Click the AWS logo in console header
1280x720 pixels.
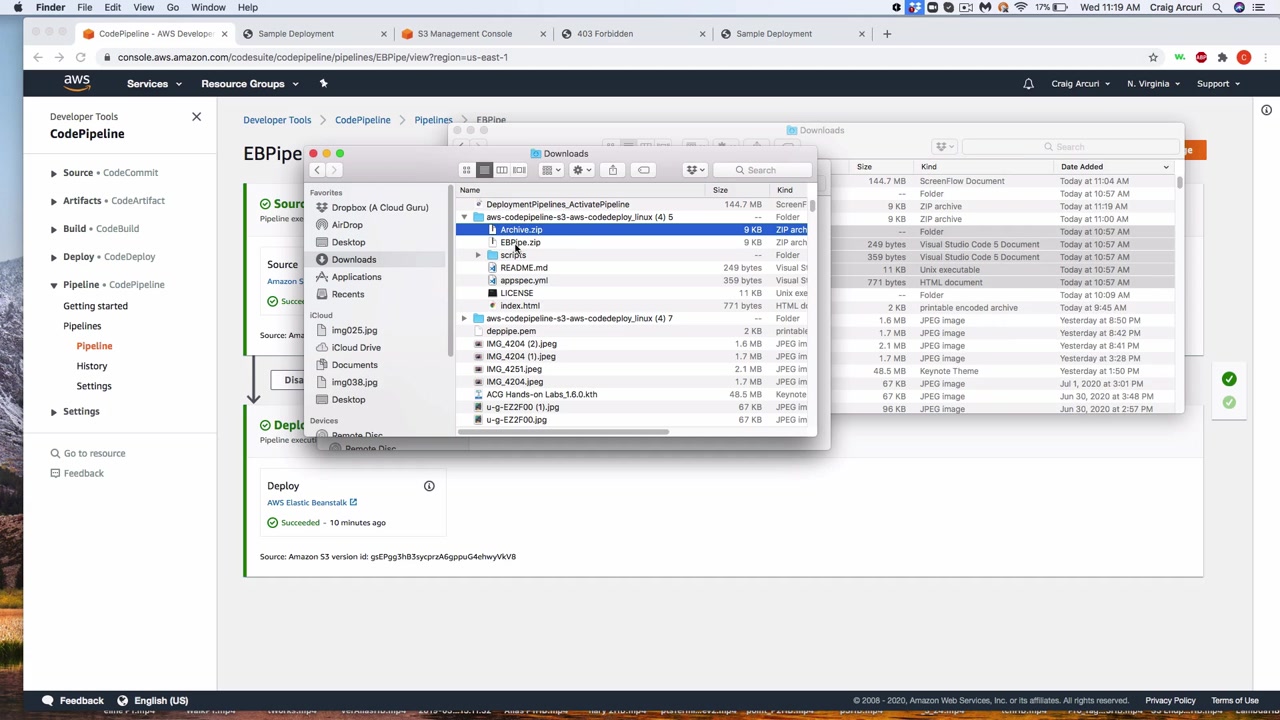pos(77,83)
